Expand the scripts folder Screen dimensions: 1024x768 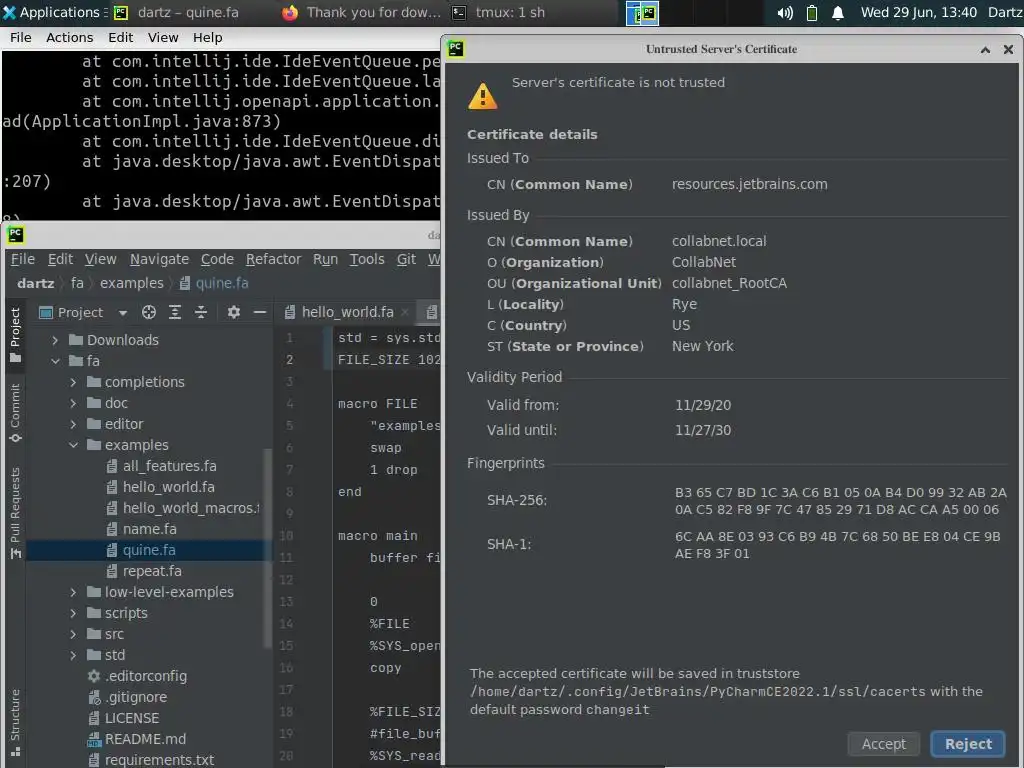(x=73, y=613)
